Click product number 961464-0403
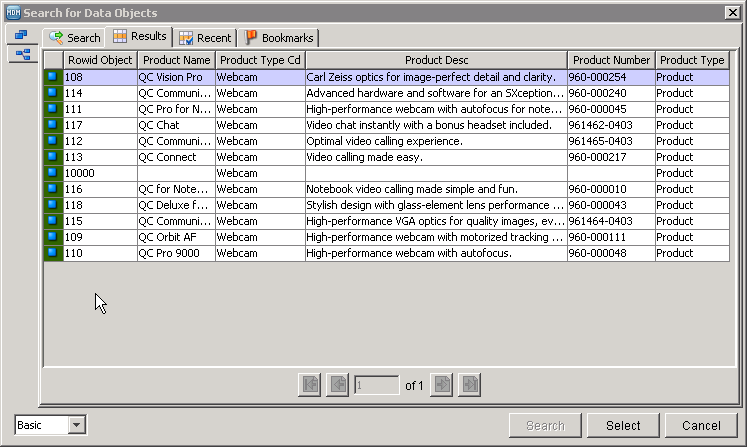Image resolution: width=747 pixels, height=447 pixels. coord(611,222)
